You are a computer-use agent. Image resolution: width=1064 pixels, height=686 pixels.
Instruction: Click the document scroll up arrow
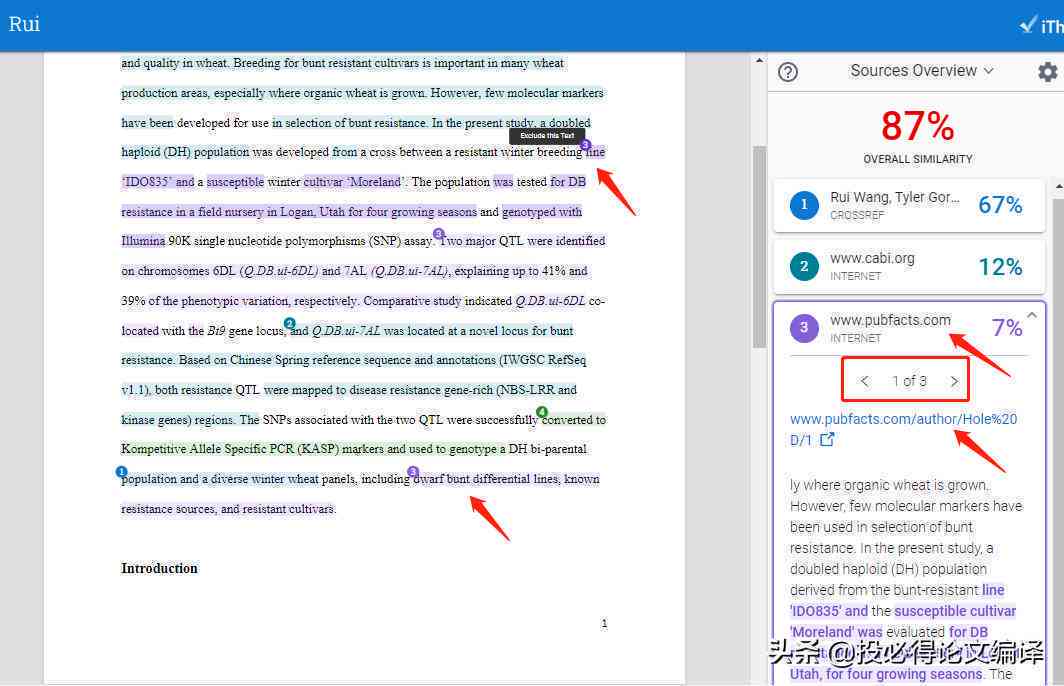(x=759, y=60)
